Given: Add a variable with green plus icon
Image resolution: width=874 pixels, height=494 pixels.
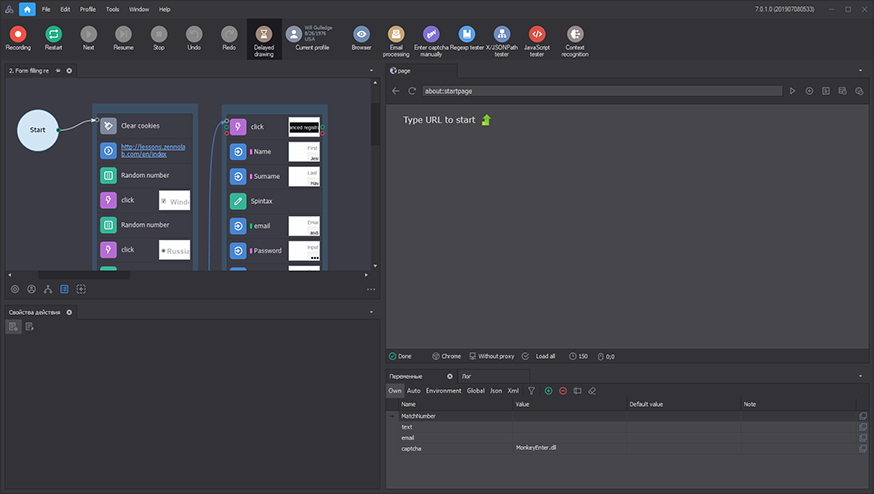Looking at the screenshot, I should [x=548, y=391].
